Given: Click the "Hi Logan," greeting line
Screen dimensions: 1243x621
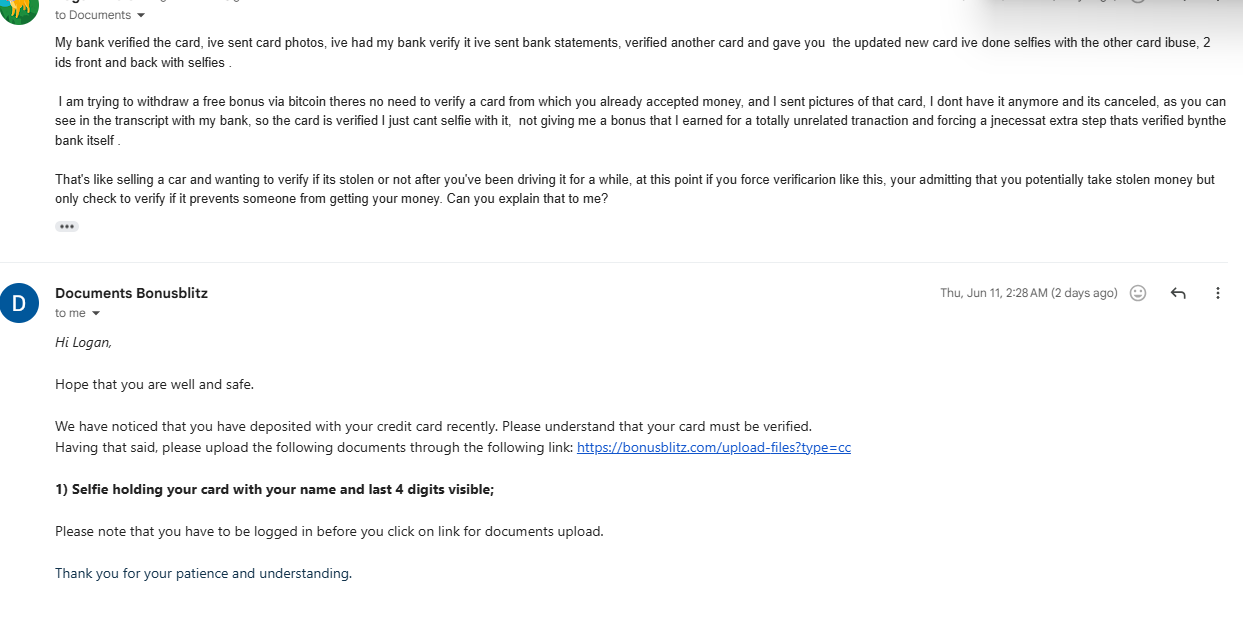Looking at the screenshot, I should point(83,342).
